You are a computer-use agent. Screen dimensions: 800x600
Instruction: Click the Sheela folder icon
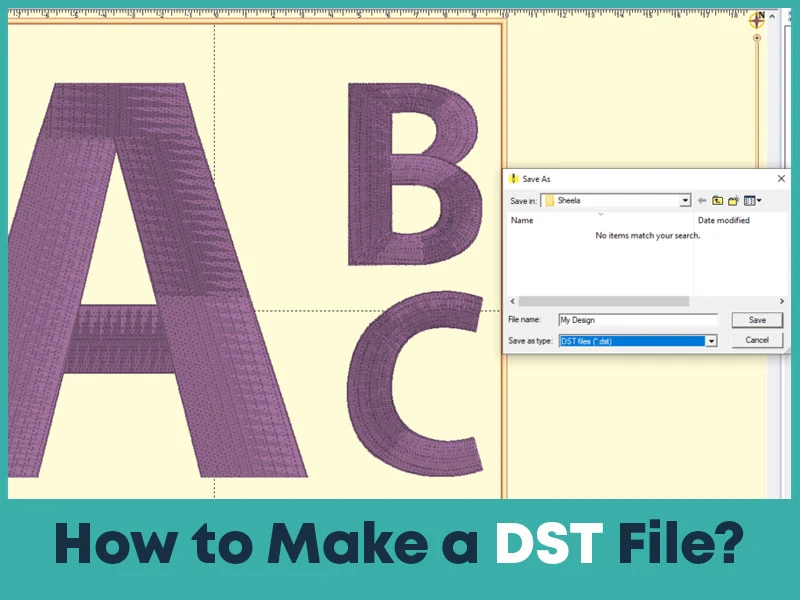[x=549, y=201]
